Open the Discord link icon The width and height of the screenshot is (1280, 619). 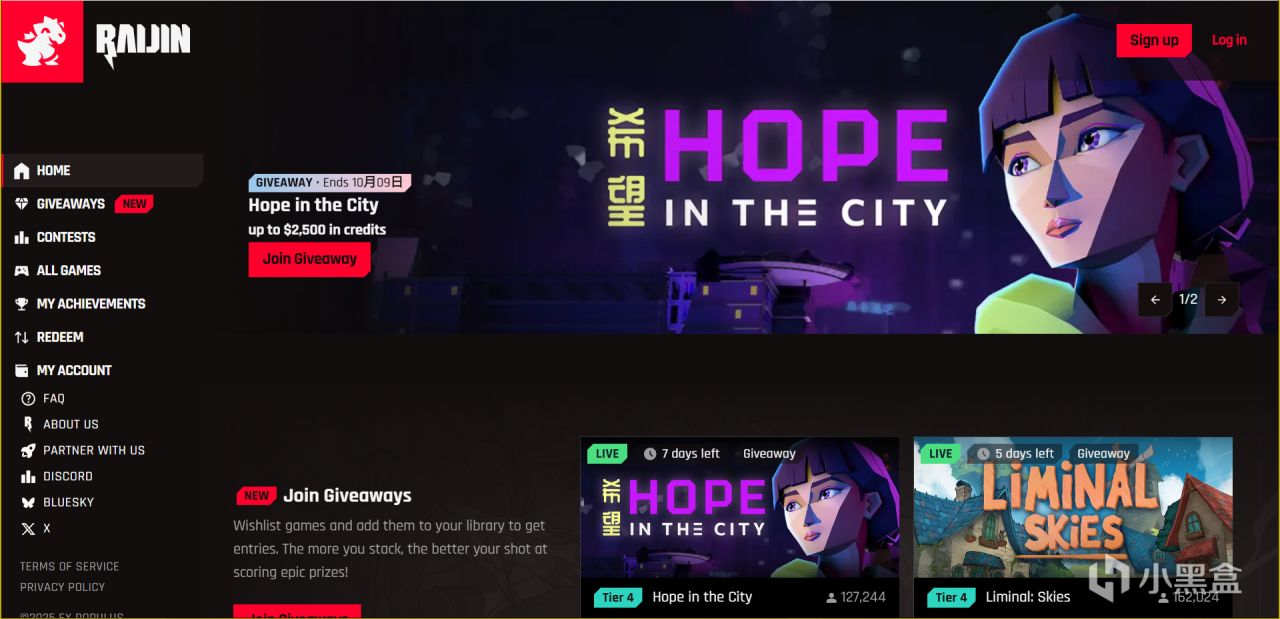(28, 477)
